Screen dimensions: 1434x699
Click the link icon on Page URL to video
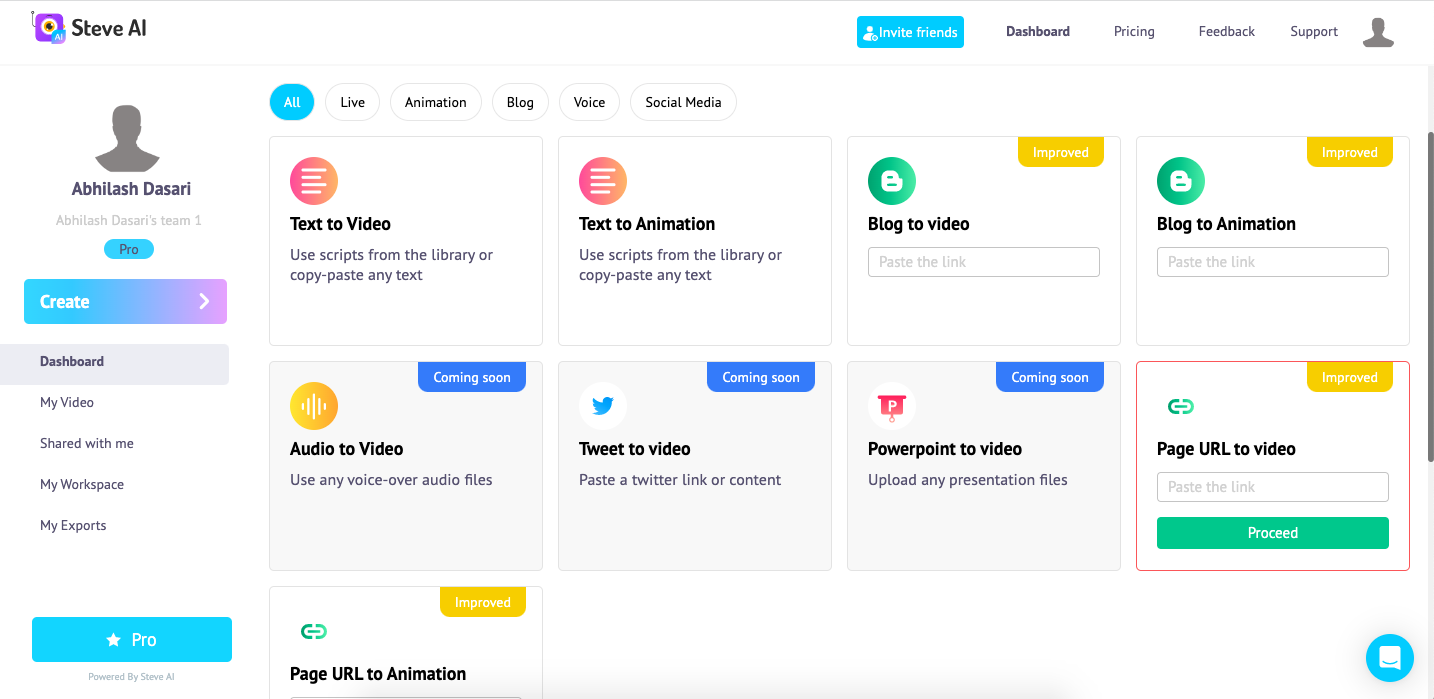pyautogui.click(x=1180, y=406)
